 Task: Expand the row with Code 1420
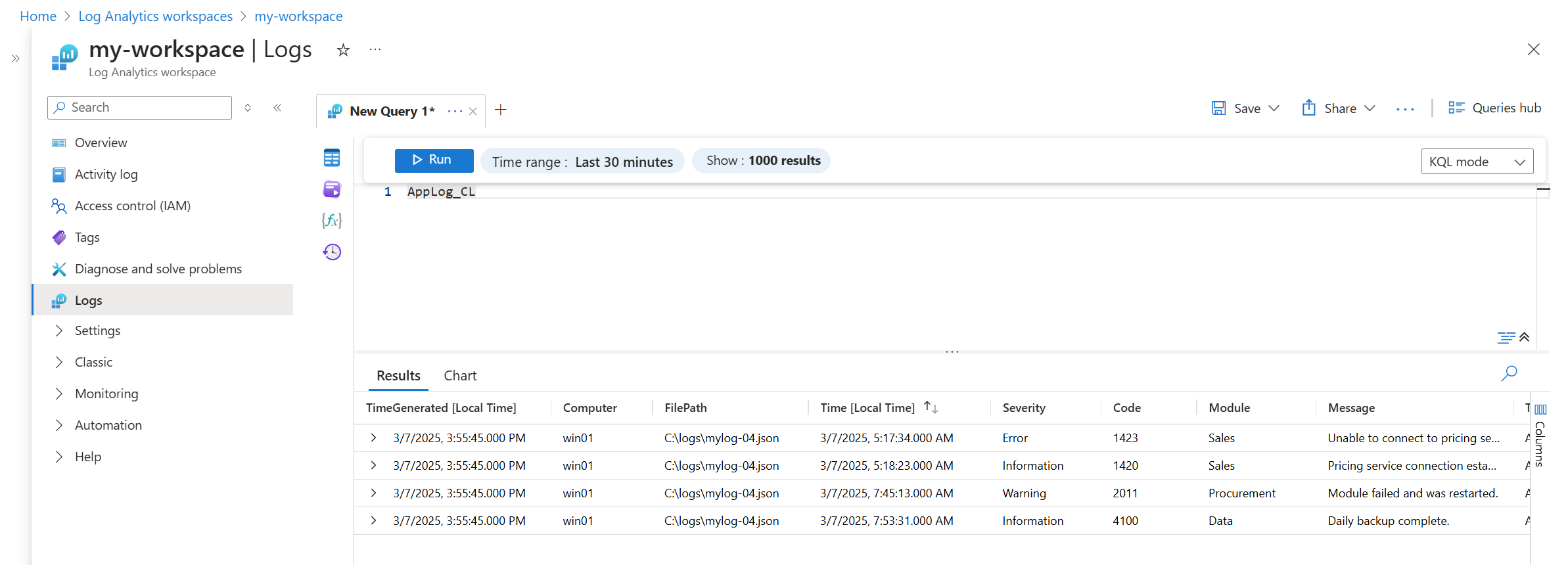(373, 465)
